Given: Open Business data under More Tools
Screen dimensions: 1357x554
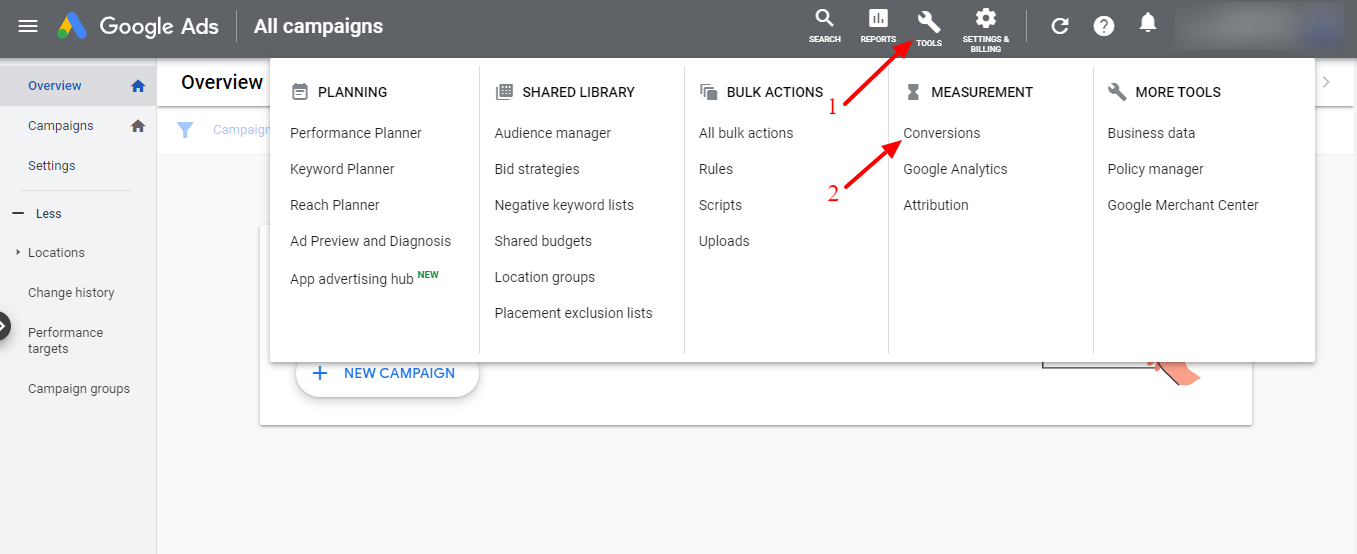Looking at the screenshot, I should pos(1151,133).
